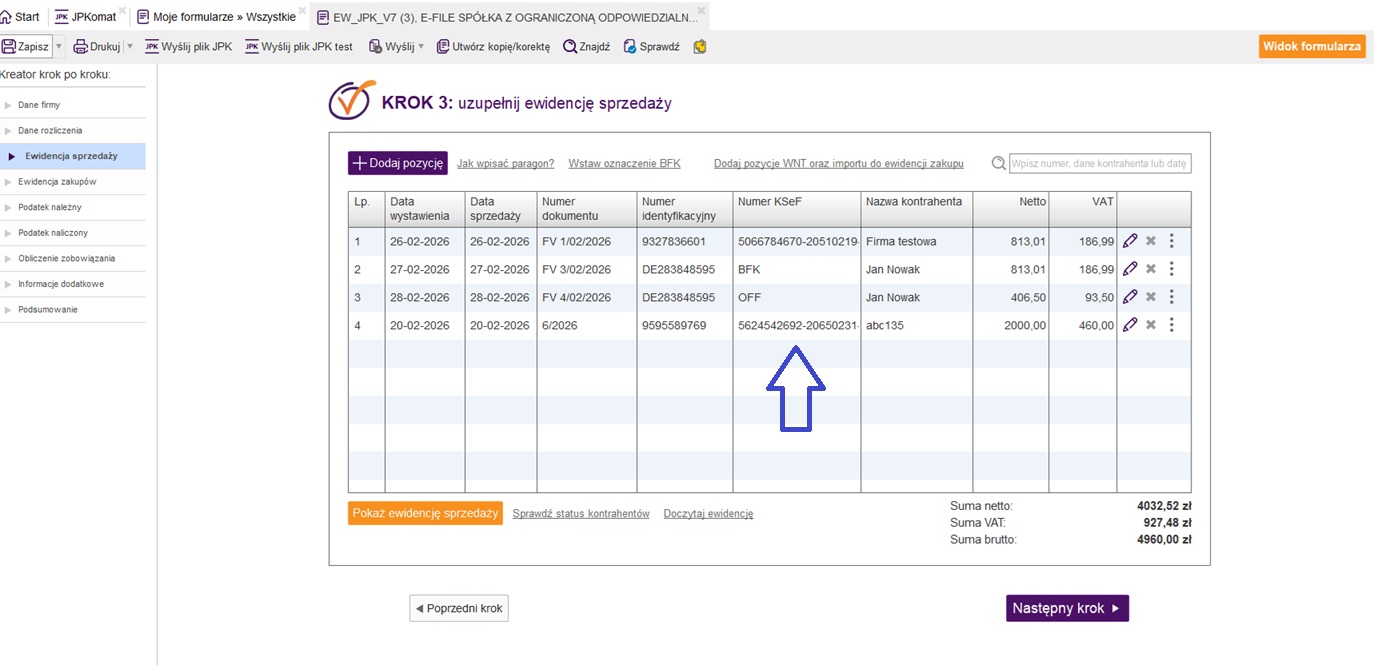Click the Wyślij plik JPK test toolbar item
The width and height of the screenshot is (1374, 665).
point(299,47)
